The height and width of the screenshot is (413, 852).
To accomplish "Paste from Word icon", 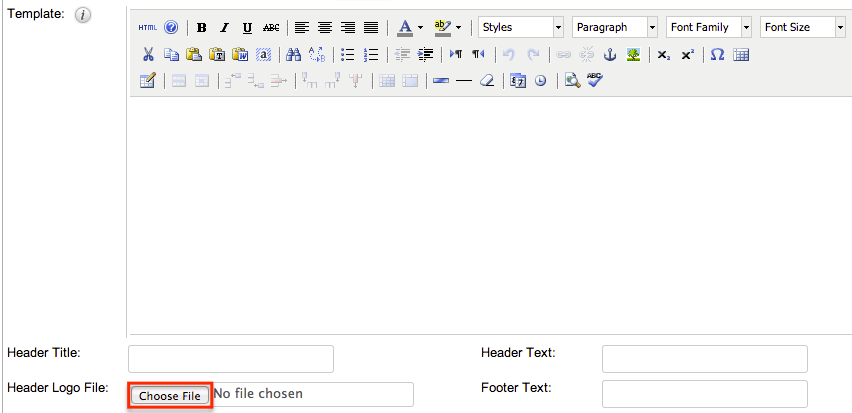I will click(240, 54).
